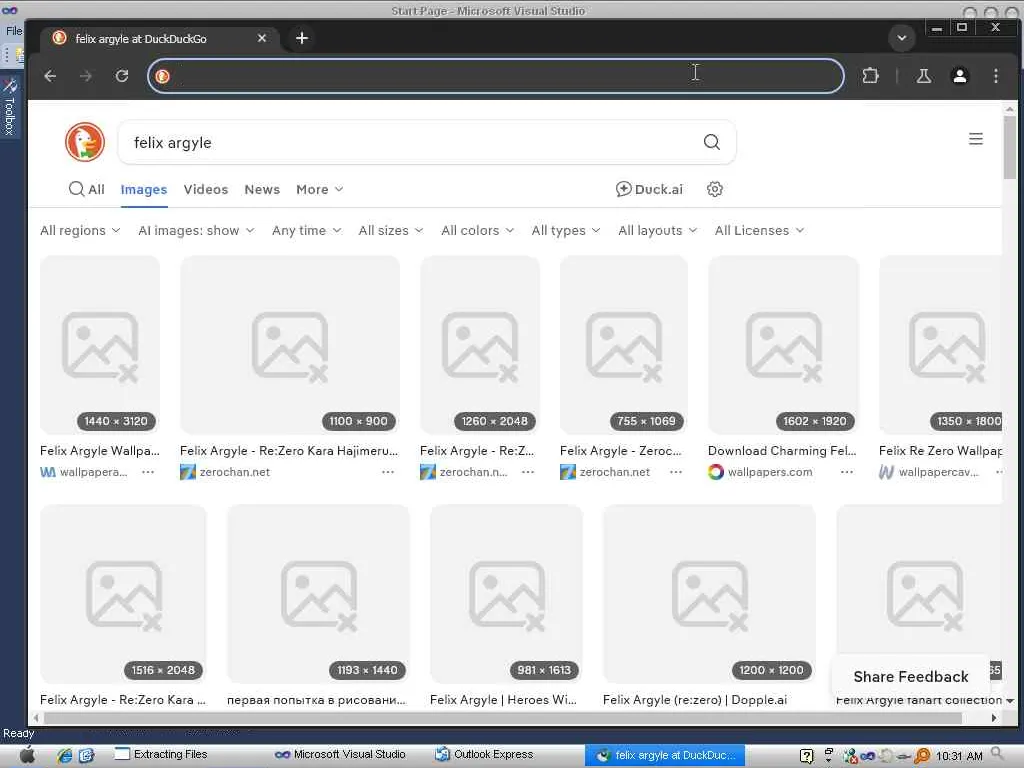The height and width of the screenshot is (768, 1024).
Task: Go back with the browser back arrow
Action: (50, 76)
